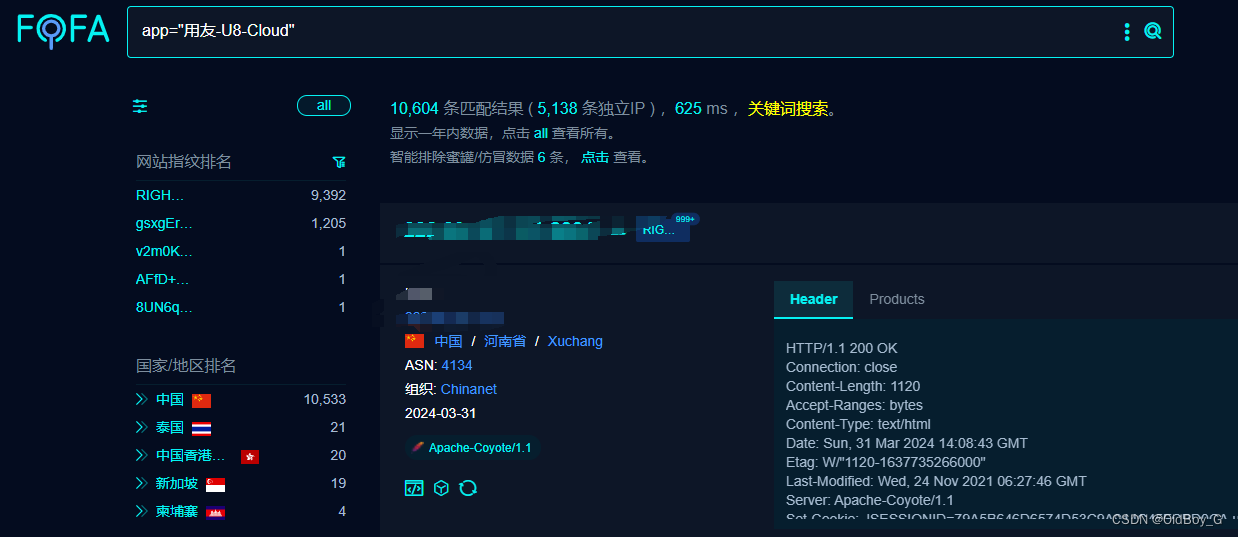Select 泰国 in country ranking
This screenshot has width=1238, height=537.
[x=170, y=427]
